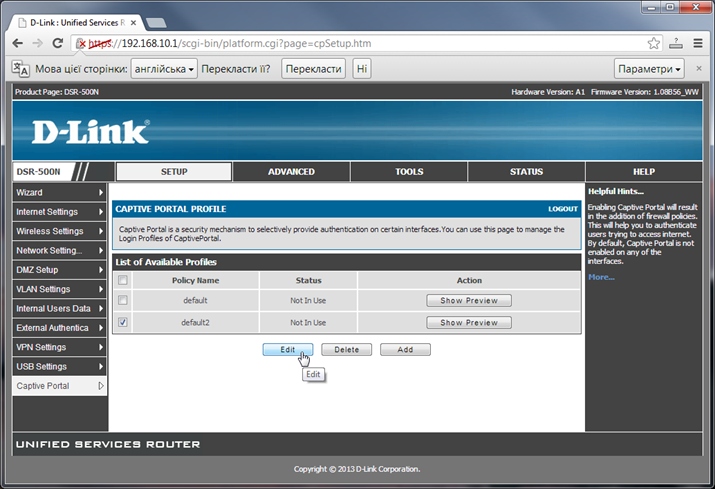Image resolution: width=715 pixels, height=489 pixels.
Task: Open the STATUS tab
Action: [526, 172]
